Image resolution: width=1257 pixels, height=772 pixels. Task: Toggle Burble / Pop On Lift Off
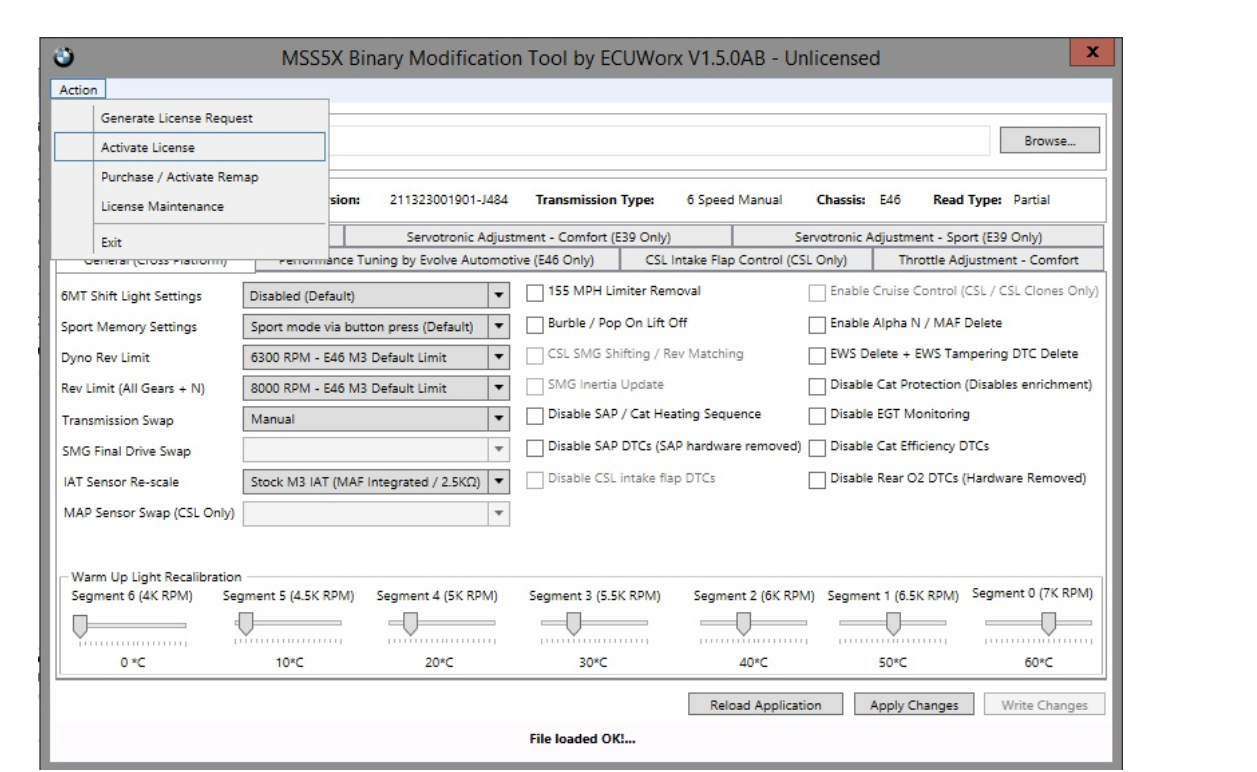[536, 323]
